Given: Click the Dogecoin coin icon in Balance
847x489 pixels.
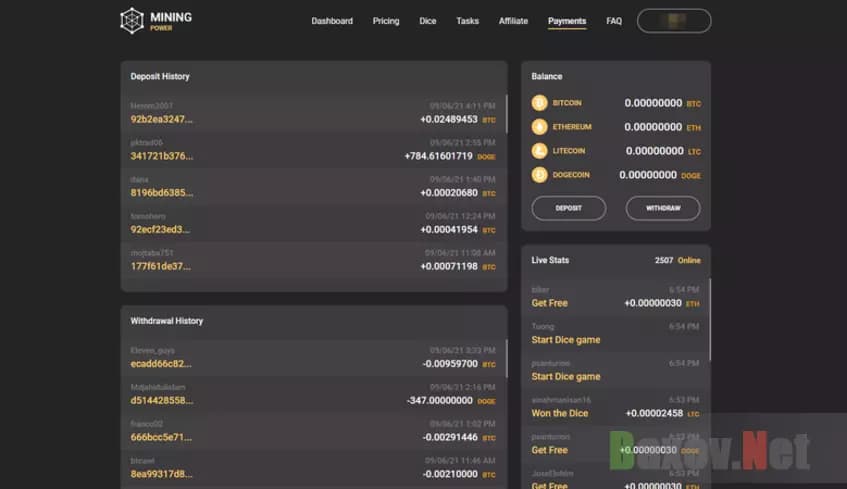Looking at the screenshot, I should 540,175.
